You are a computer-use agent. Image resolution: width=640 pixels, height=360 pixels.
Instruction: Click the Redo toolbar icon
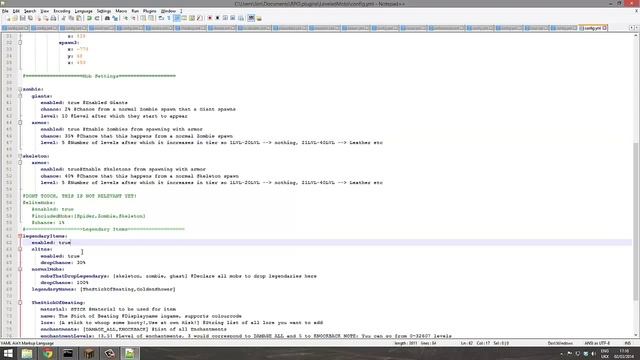pyautogui.click(x=97, y=18)
